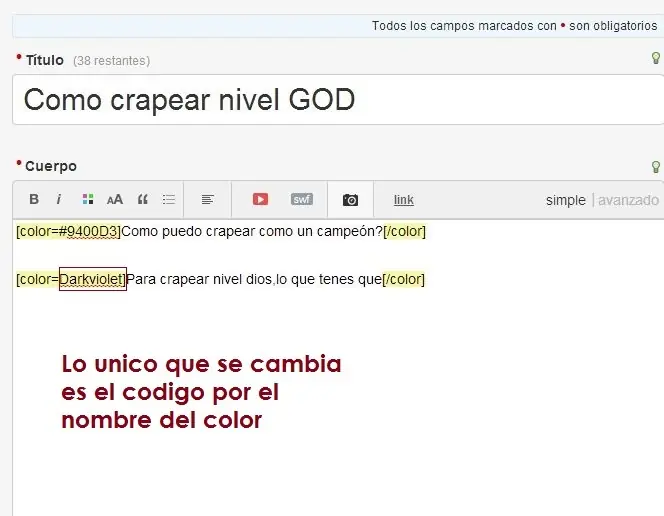Show the Título help lightbulb tip
The height and width of the screenshot is (516, 664).
click(656, 58)
